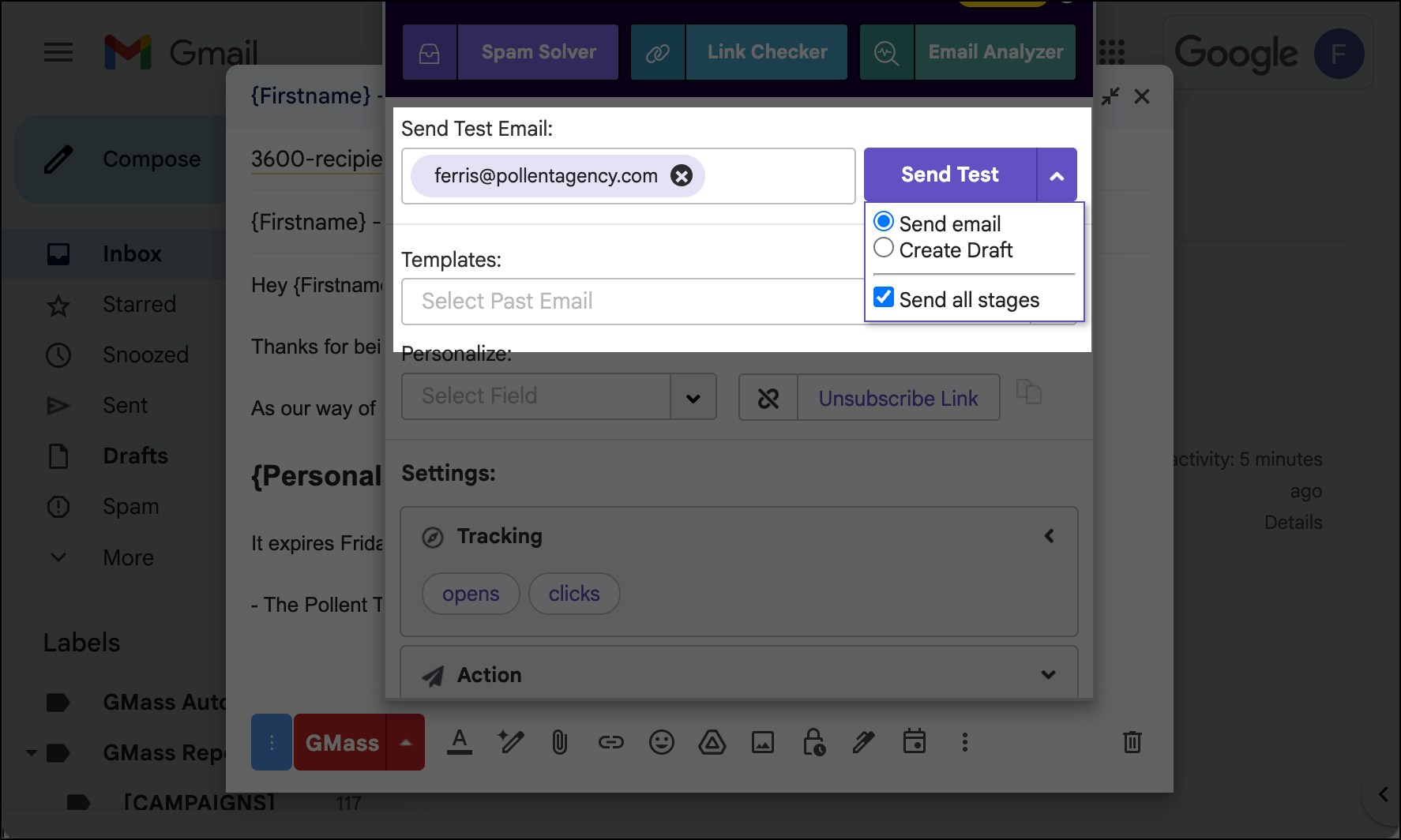Open the Gmail main menu hamburger icon
Viewport: 1401px width, 840px height.
[x=58, y=53]
